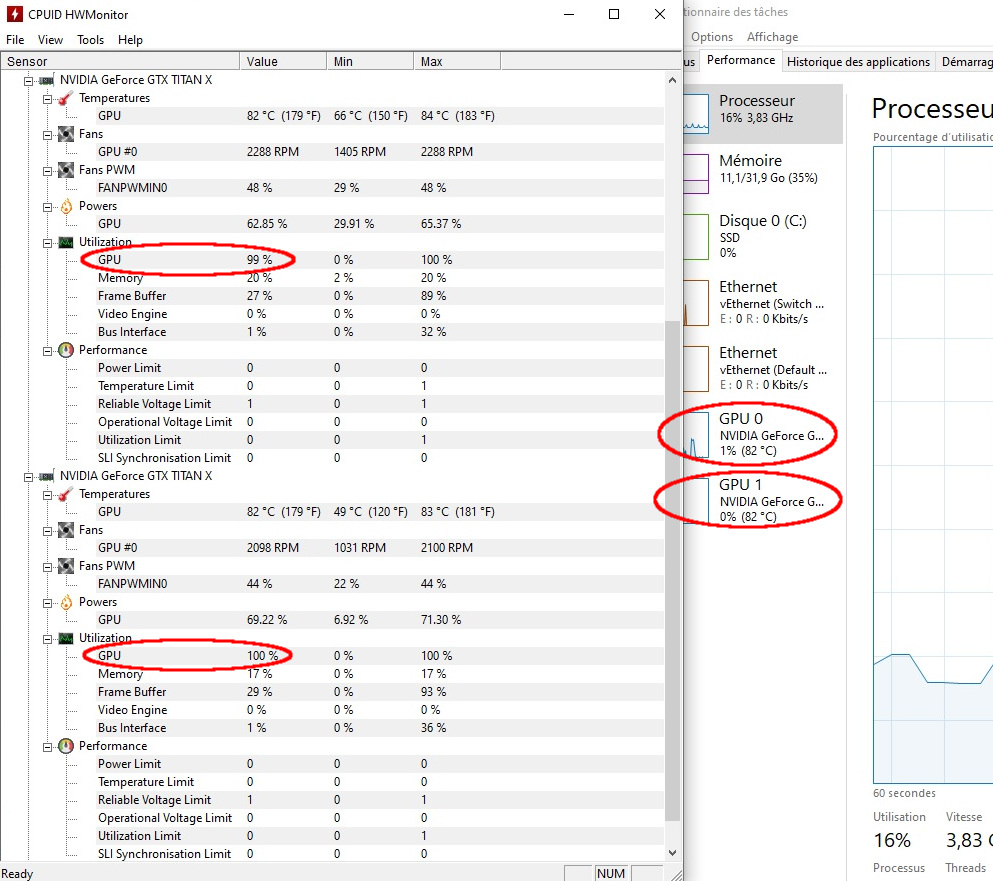The width and height of the screenshot is (993, 881).
Task: Click first GPU's Powers flame icon
Action: 66,206
